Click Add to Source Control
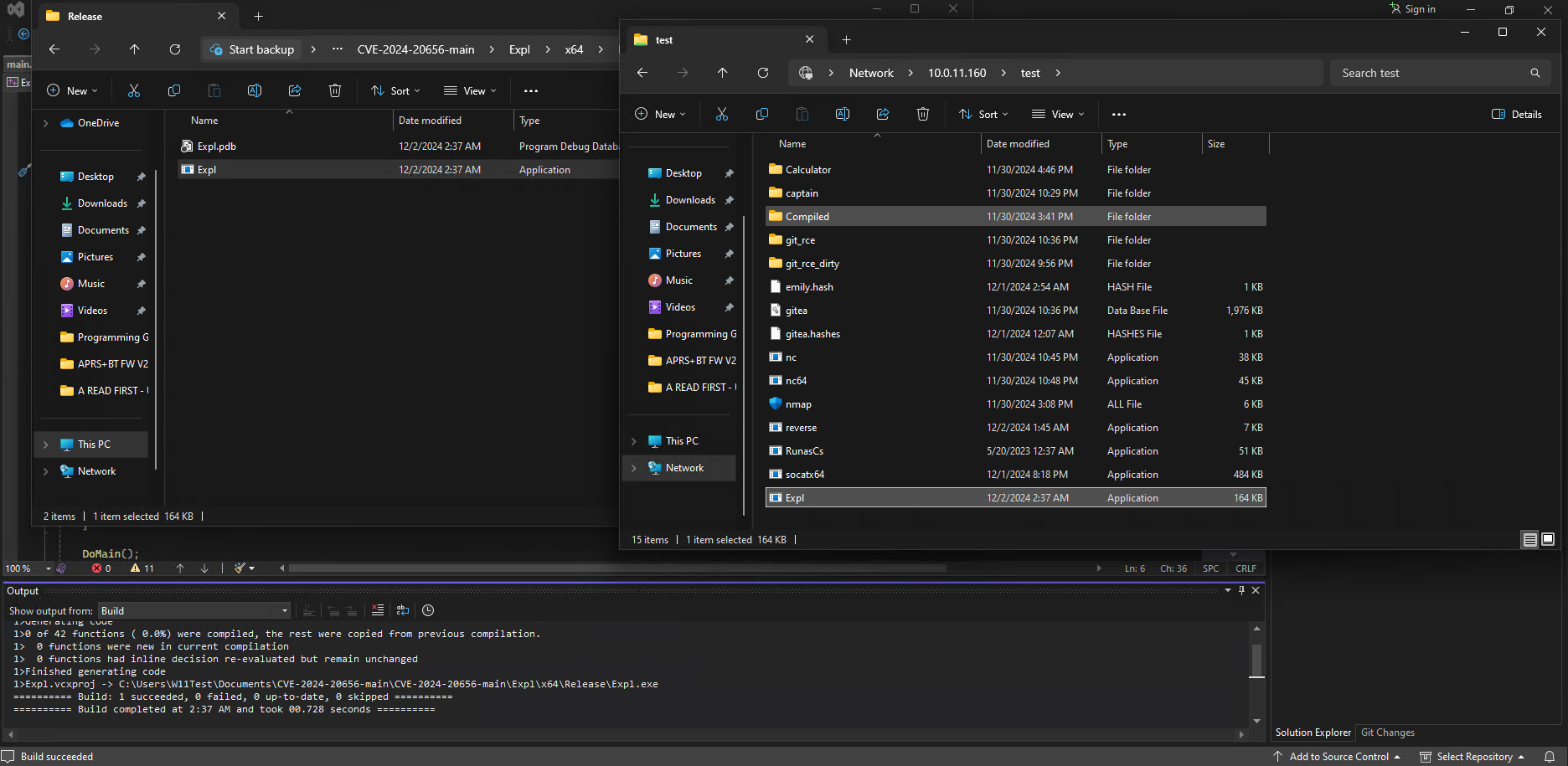Image resolution: width=1568 pixels, height=766 pixels. coord(1337,757)
